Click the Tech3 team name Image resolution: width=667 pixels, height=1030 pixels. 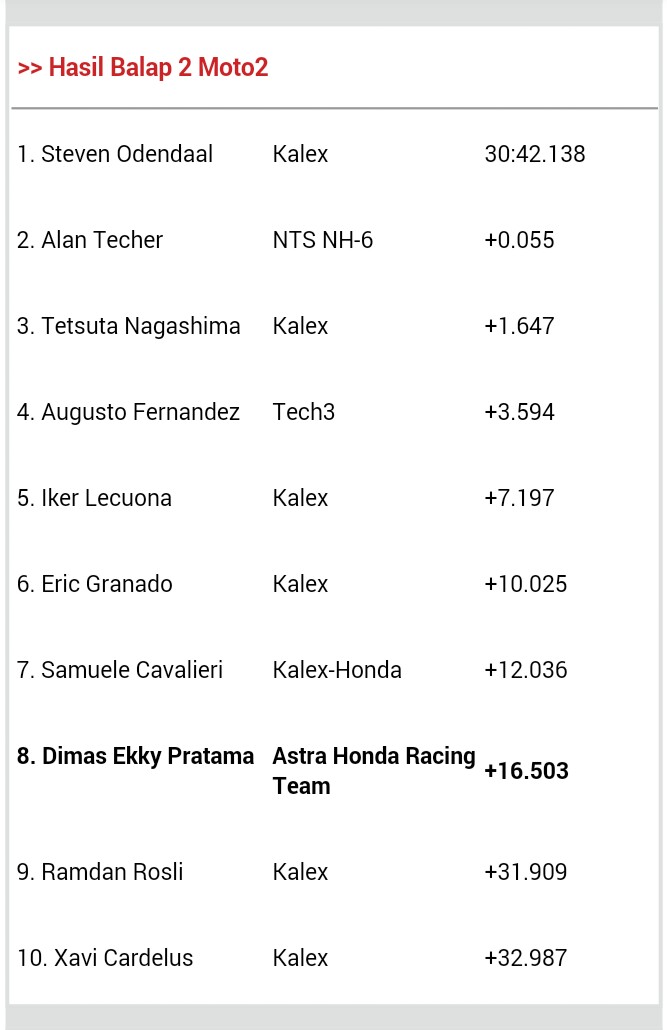[303, 412]
